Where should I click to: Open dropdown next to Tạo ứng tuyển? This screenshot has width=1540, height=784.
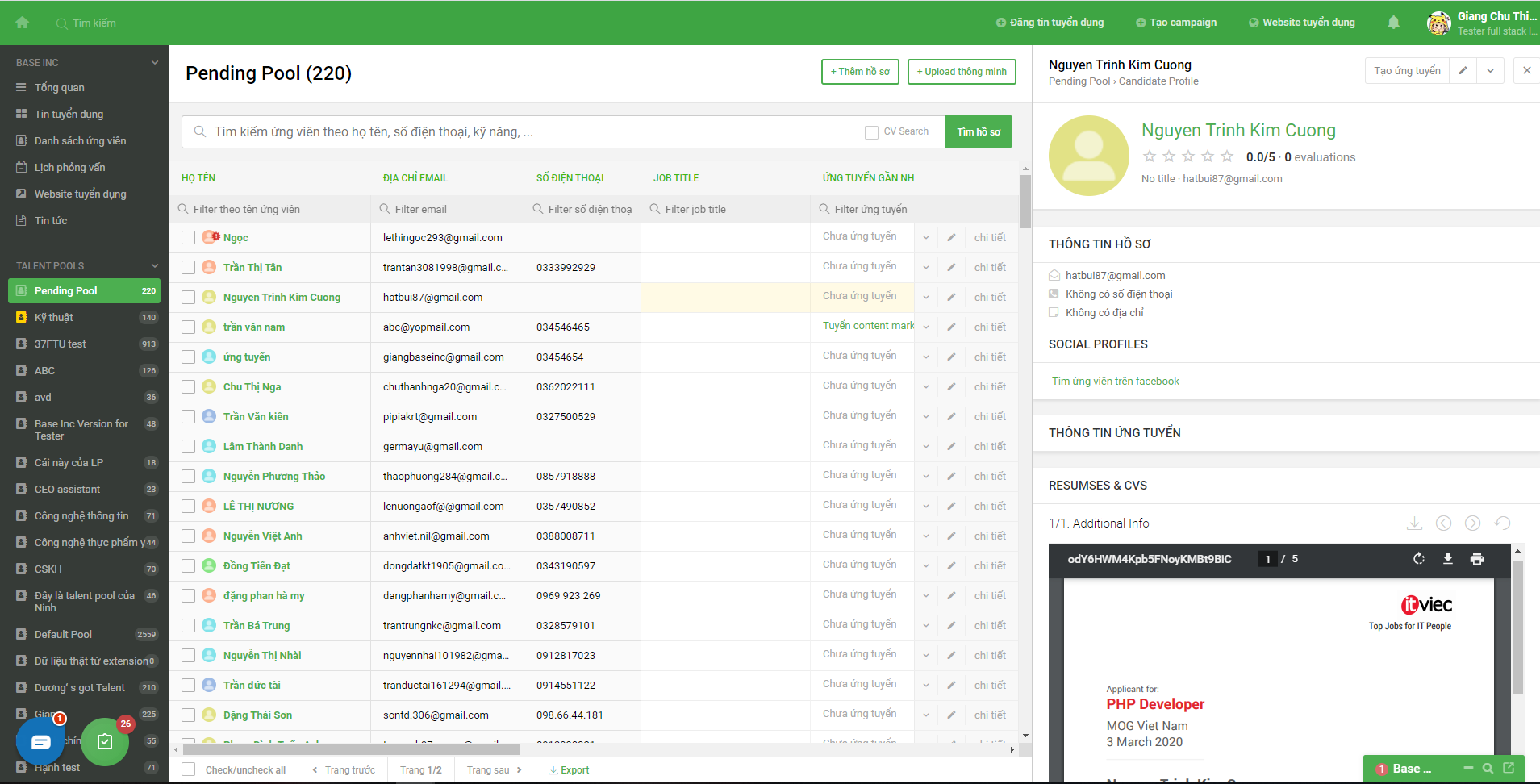click(1490, 71)
